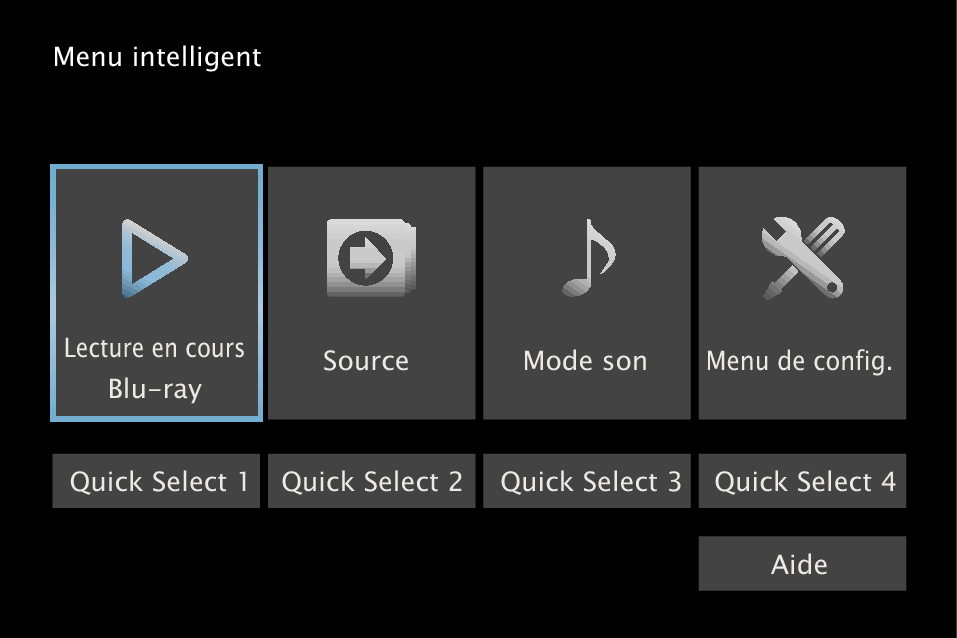This screenshot has width=957, height=638.
Task: Open the Aide help screen
Action: [802, 563]
